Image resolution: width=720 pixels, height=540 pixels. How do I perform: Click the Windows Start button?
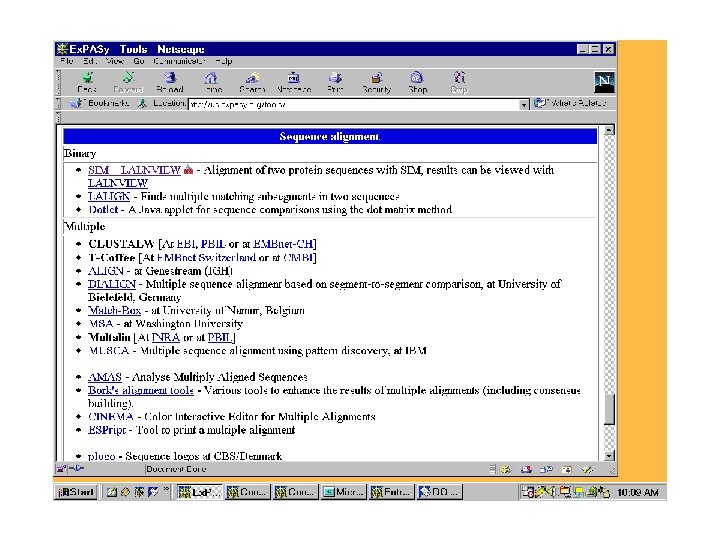pos(76,492)
